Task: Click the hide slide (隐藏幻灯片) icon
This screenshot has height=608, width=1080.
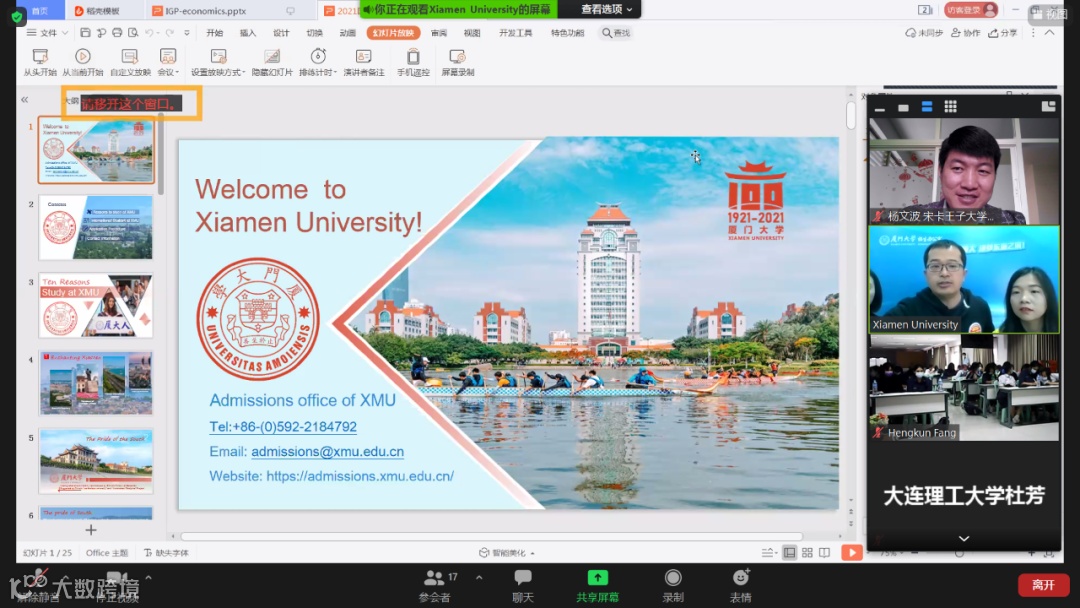Action: tap(272, 56)
